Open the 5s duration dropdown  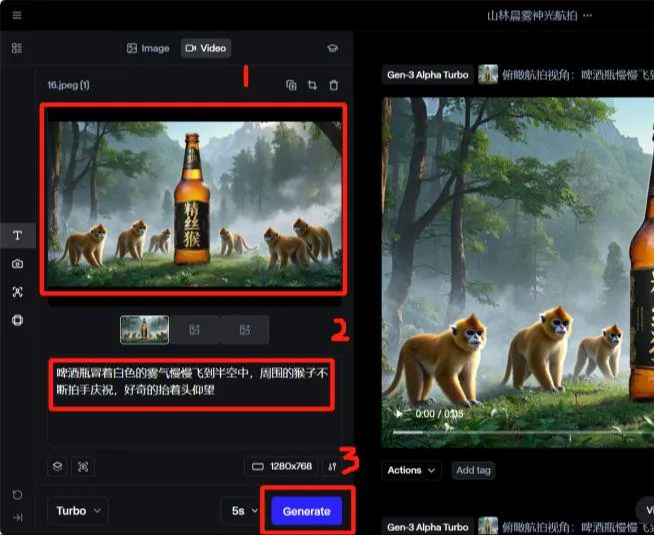[x=244, y=511]
